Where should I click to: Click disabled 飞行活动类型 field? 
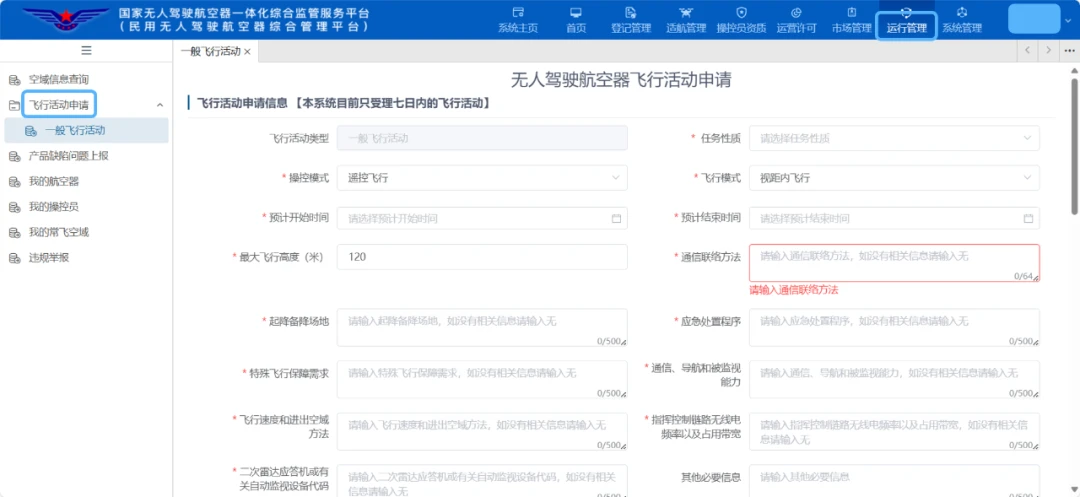(482, 138)
